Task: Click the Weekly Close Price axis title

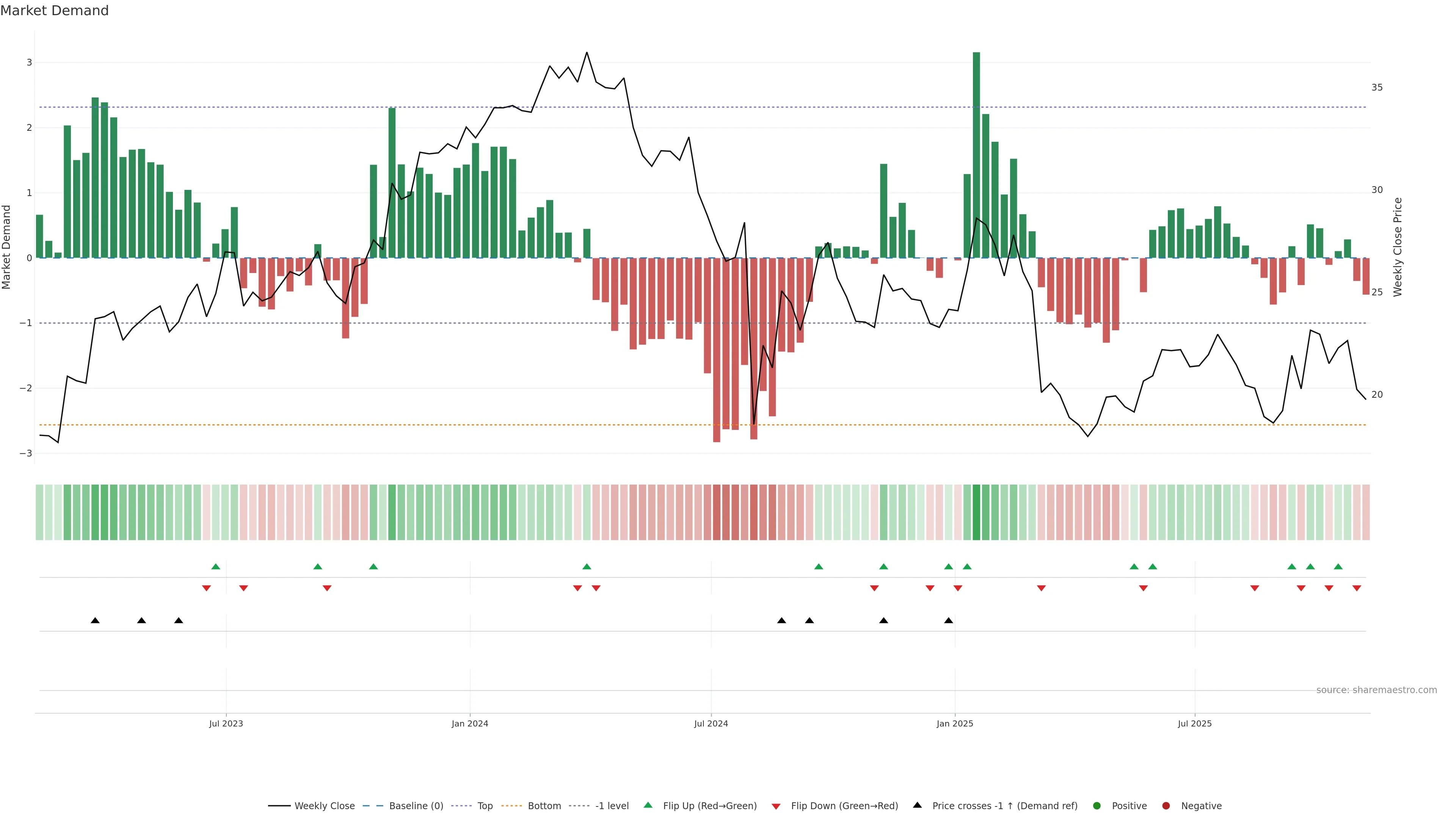Action: (1397, 247)
